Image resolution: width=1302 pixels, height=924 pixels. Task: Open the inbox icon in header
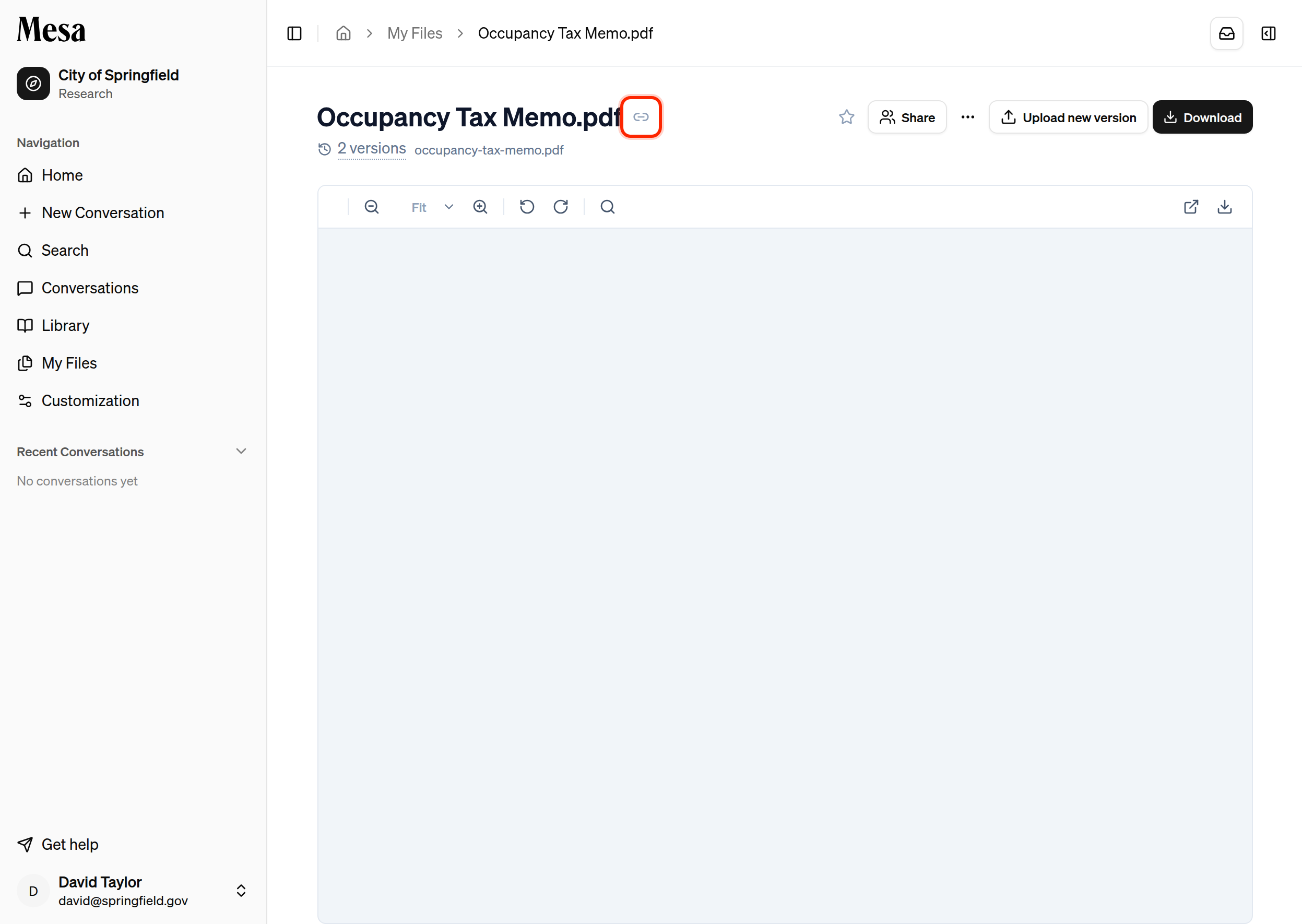(1226, 33)
